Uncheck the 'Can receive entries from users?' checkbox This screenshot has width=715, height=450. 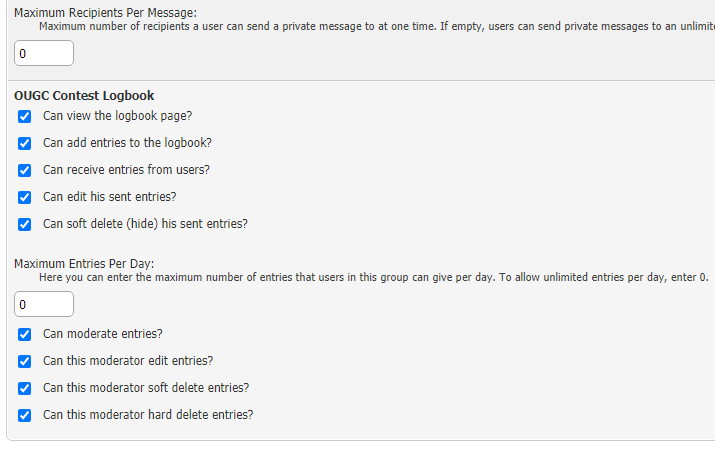tap(25, 170)
